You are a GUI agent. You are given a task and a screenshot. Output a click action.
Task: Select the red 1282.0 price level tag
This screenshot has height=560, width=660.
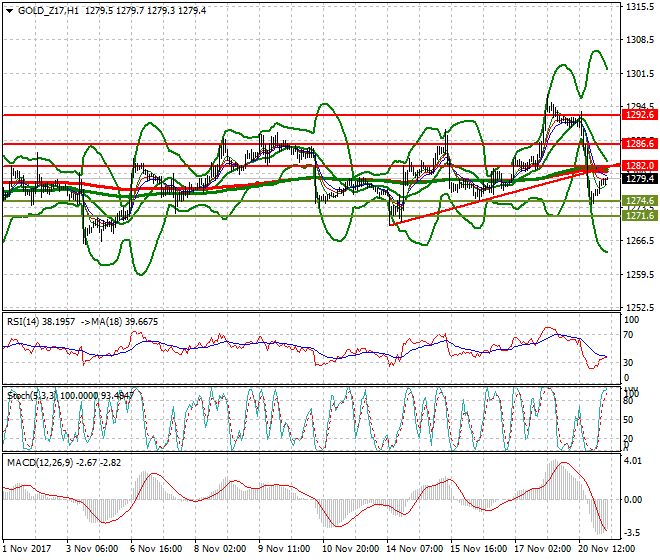point(638,165)
